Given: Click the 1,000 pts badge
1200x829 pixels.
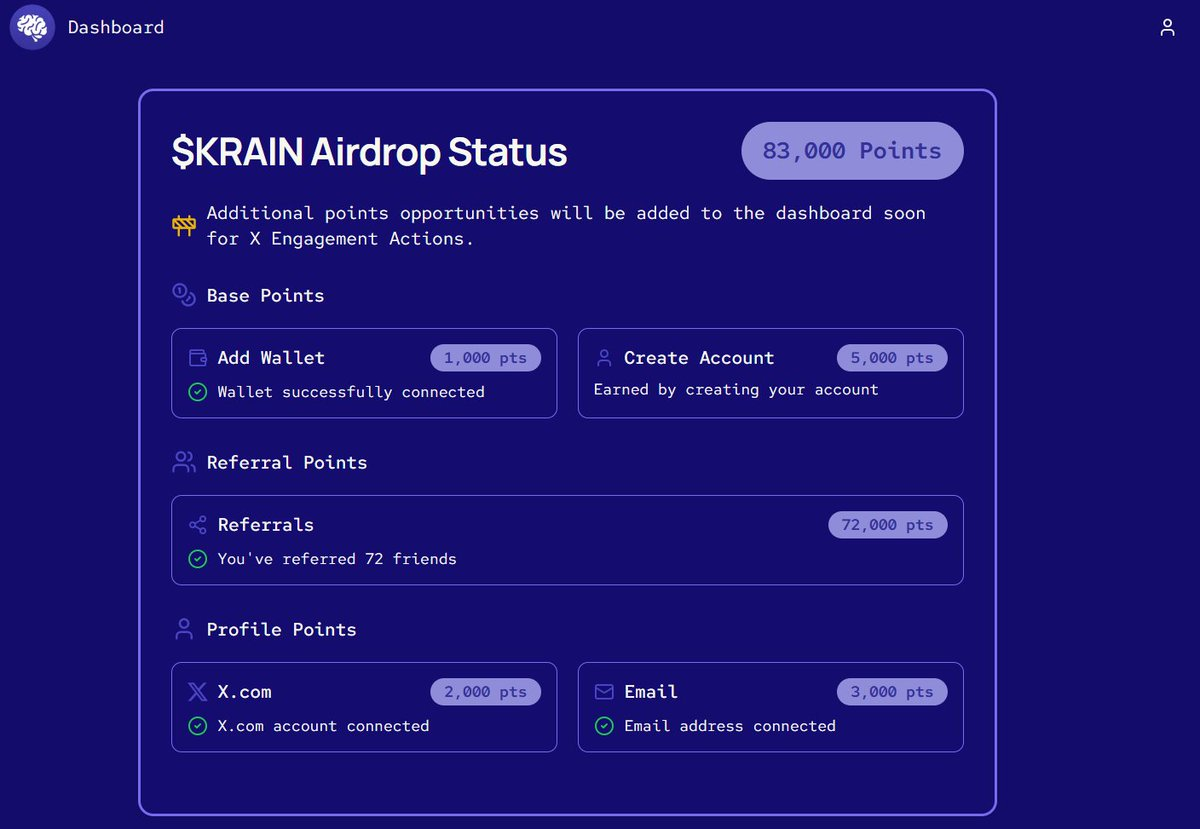Looking at the screenshot, I should coord(486,358).
